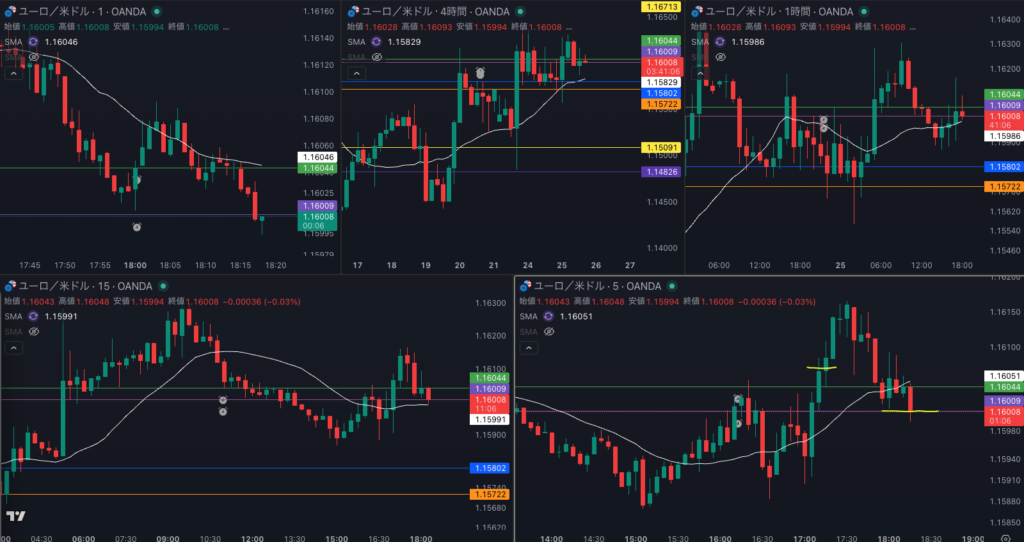Click the EUR/USD flag icon in 4-hour chart

pyautogui.click(x=354, y=12)
